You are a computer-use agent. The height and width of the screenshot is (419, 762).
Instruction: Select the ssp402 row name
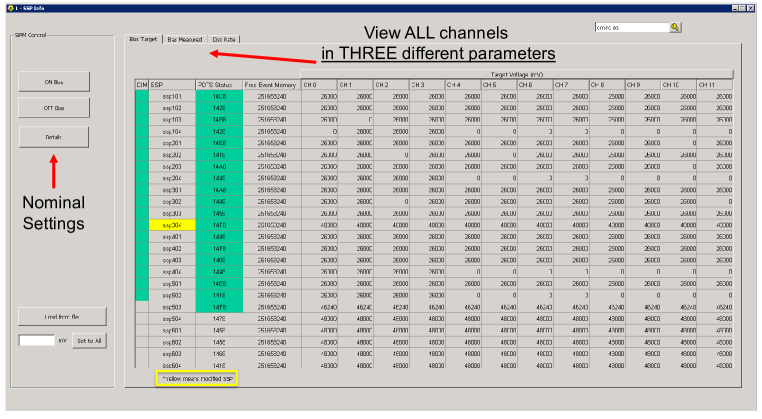click(x=172, y=248)
